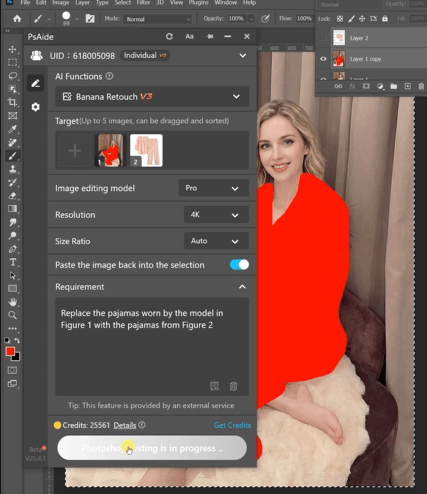Swap foreground and background colors
This screenshot has width=427, height=494.
coord(17,340)
